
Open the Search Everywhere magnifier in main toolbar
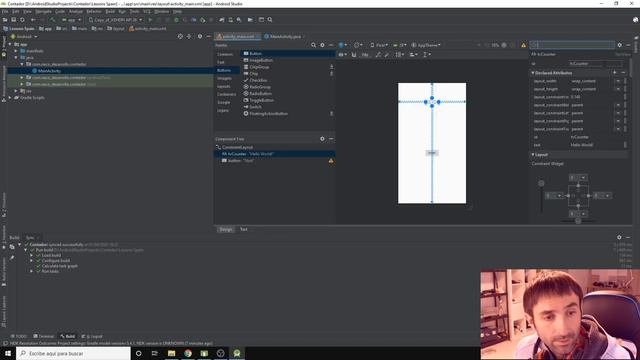(270, 20)
